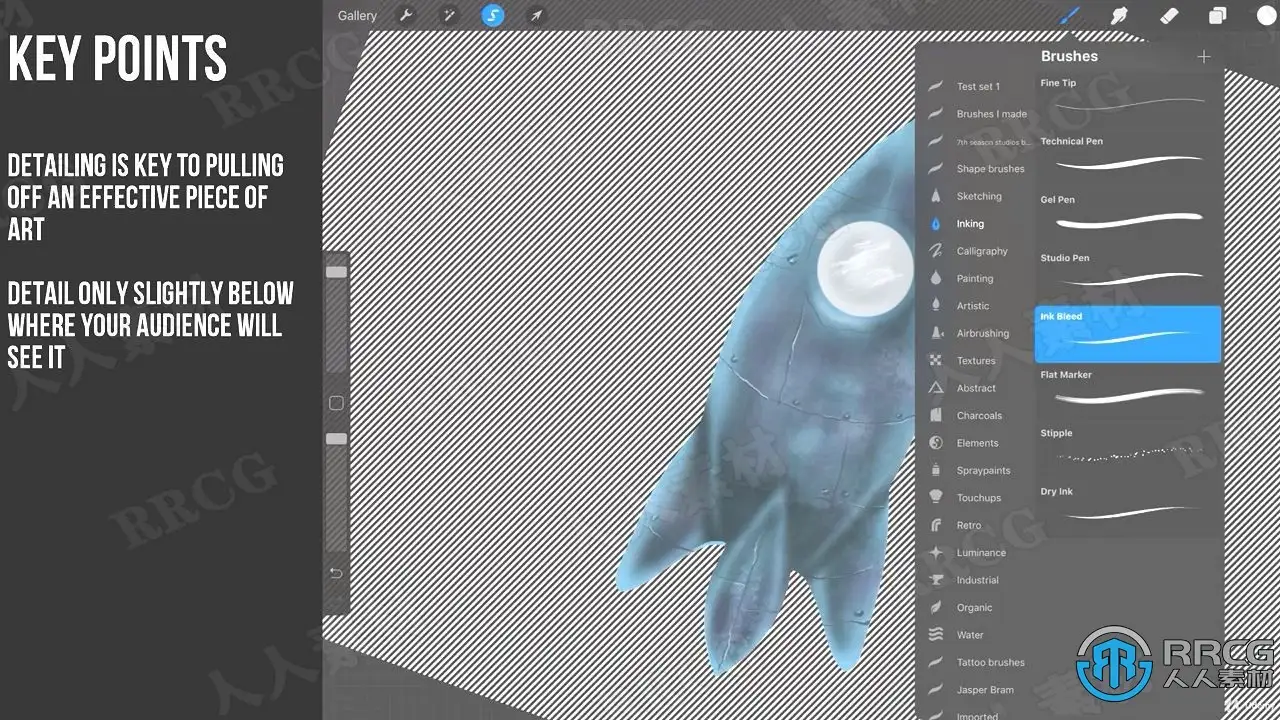Viewport: 1280px width, 720px height.
Task: Choose the Technical Pen brush
Action: (1128, 159)
